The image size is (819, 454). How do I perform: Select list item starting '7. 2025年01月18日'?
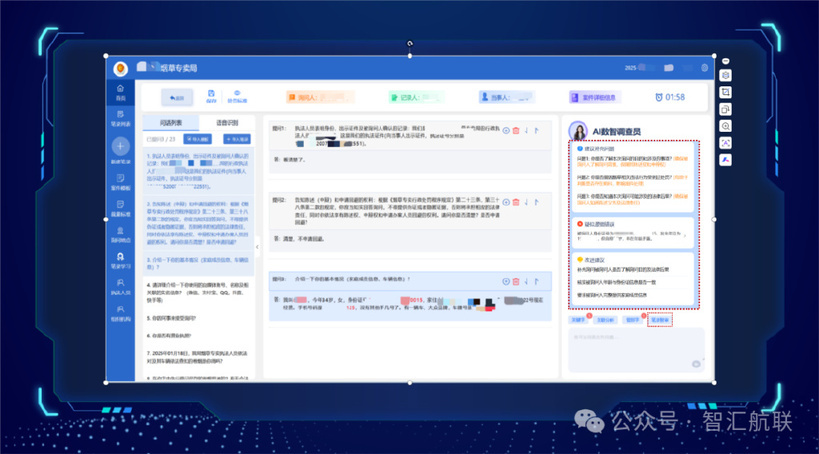tap(198, 357)
